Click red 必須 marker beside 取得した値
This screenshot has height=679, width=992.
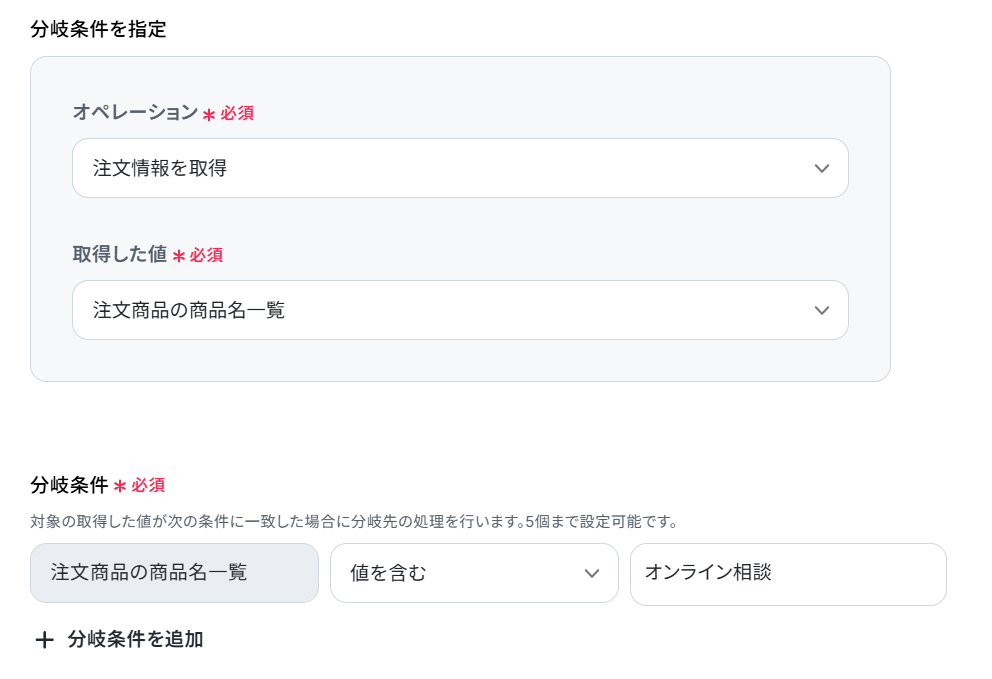206,255
